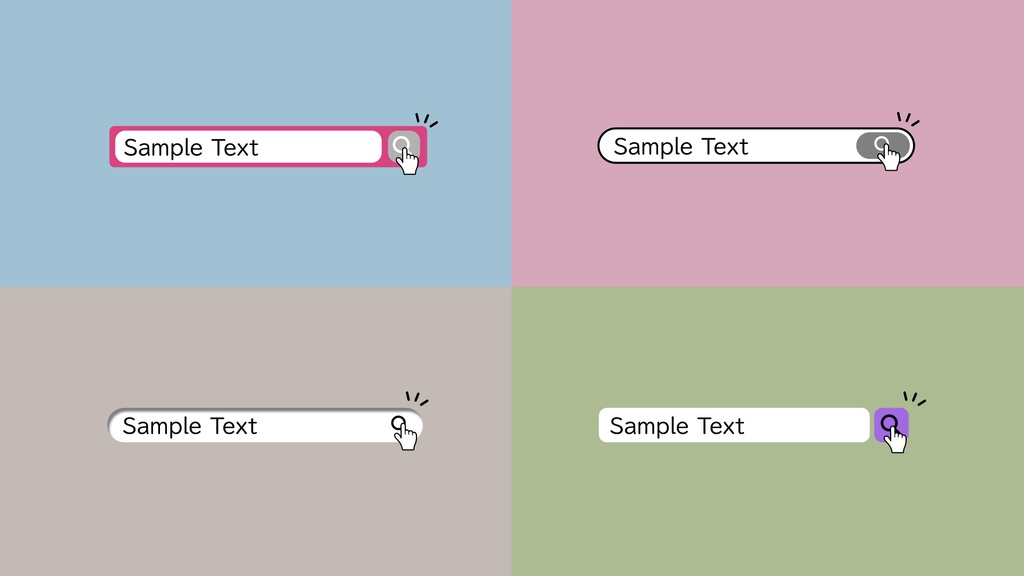This screenshot has width=1024, height=576.
Task: Click the click-burst marks on the pink panel
Action: tap(908, 119)
